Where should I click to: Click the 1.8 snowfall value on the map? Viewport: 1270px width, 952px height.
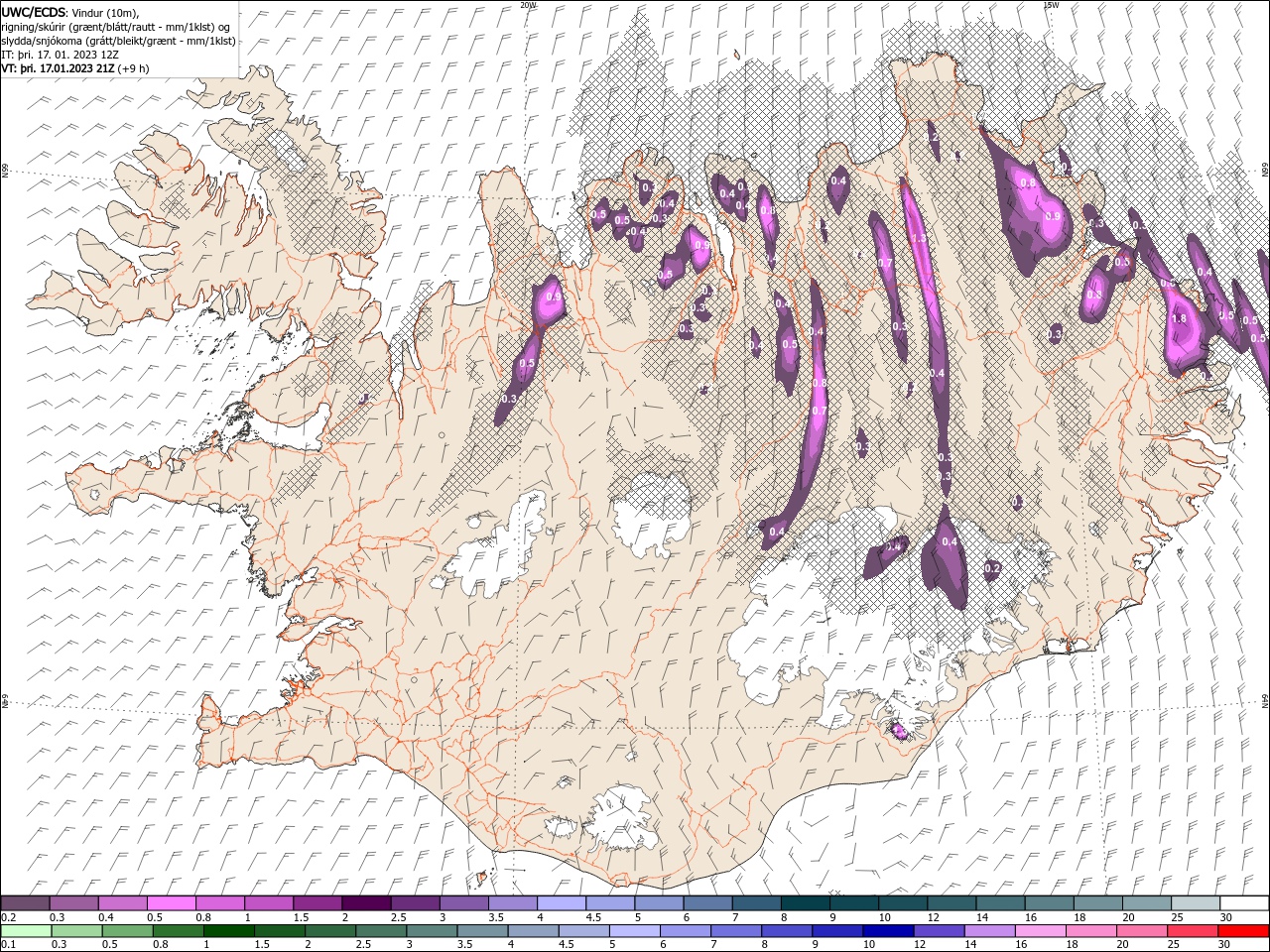click(1180, 318)
